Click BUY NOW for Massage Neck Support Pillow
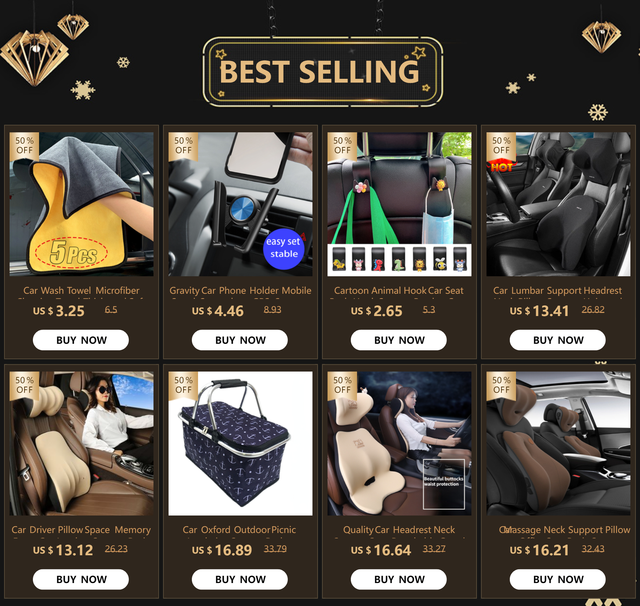This screenshot has width=640, height=606. coord(558,579)
